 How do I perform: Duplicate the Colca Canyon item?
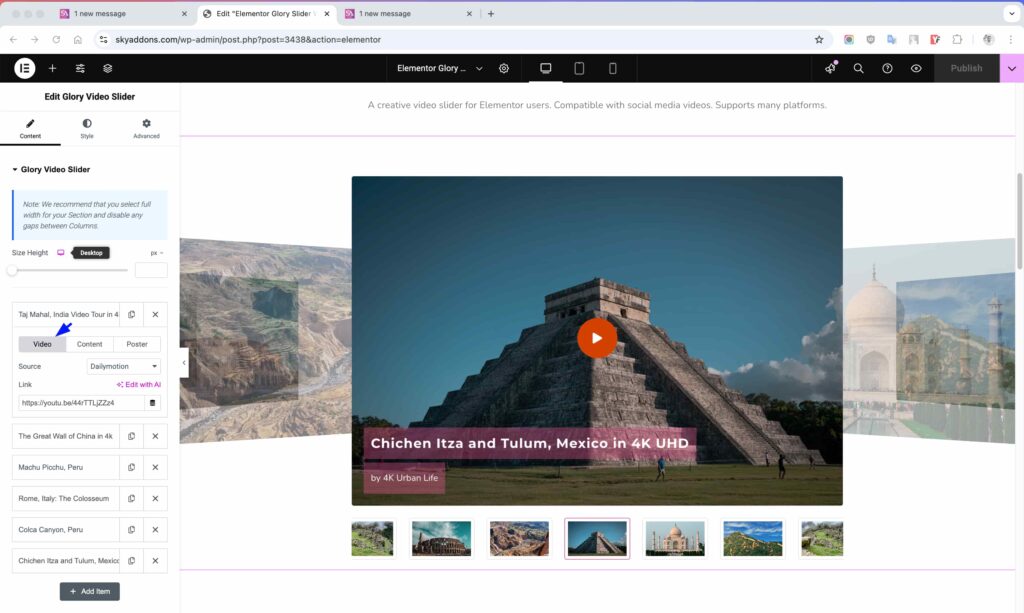pos(131,529)
